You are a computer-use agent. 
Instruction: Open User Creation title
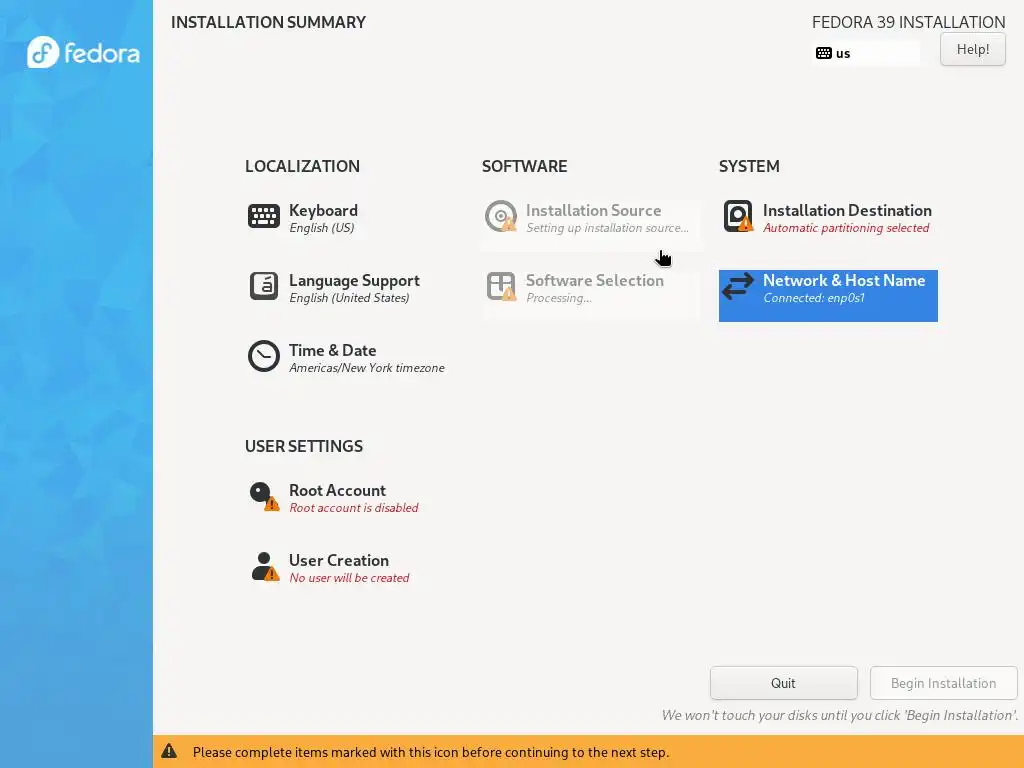point(338,560)
